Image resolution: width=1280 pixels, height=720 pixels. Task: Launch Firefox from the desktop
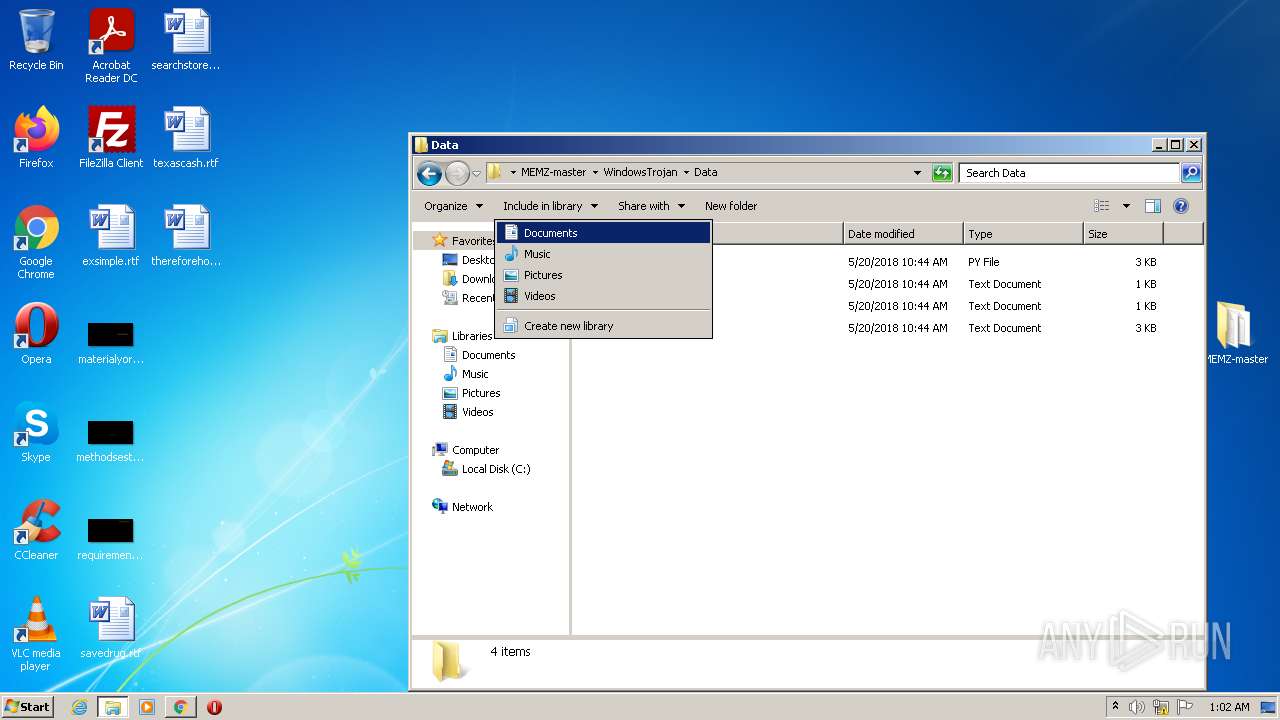pos(36,137)
